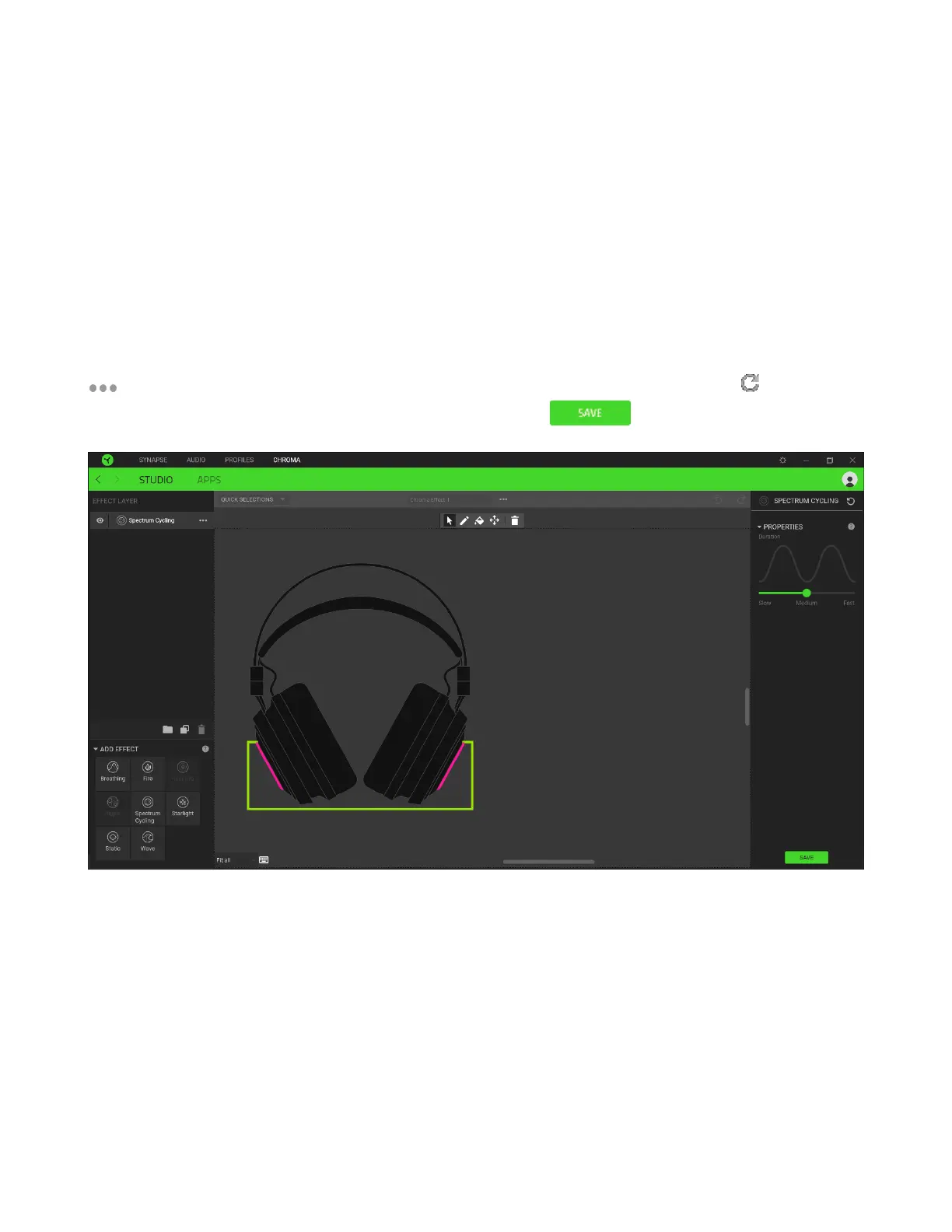Click the Slow duration label

(765, 603)
